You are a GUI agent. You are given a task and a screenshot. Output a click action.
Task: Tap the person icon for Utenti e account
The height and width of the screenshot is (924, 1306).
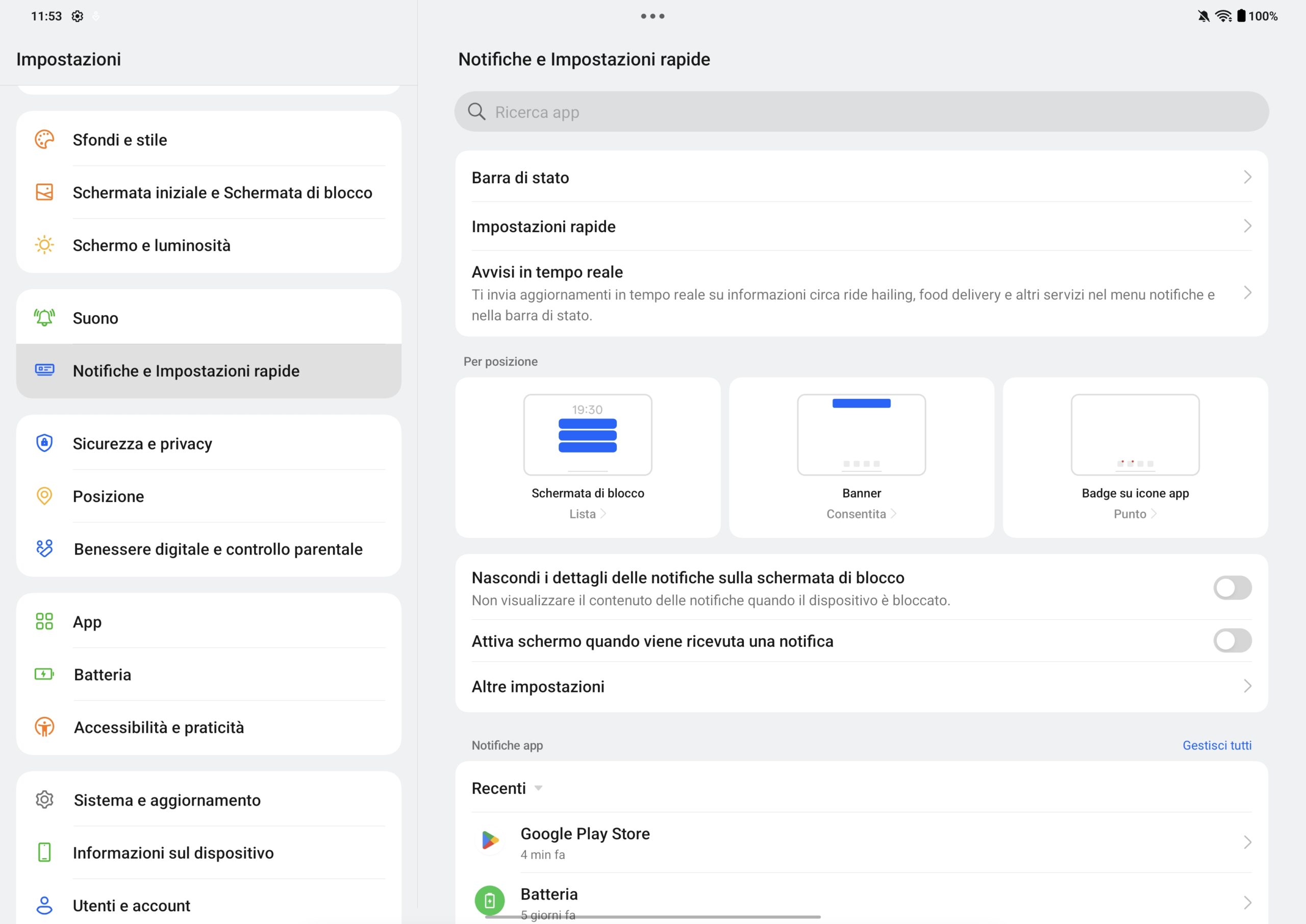tap(44, 905)
